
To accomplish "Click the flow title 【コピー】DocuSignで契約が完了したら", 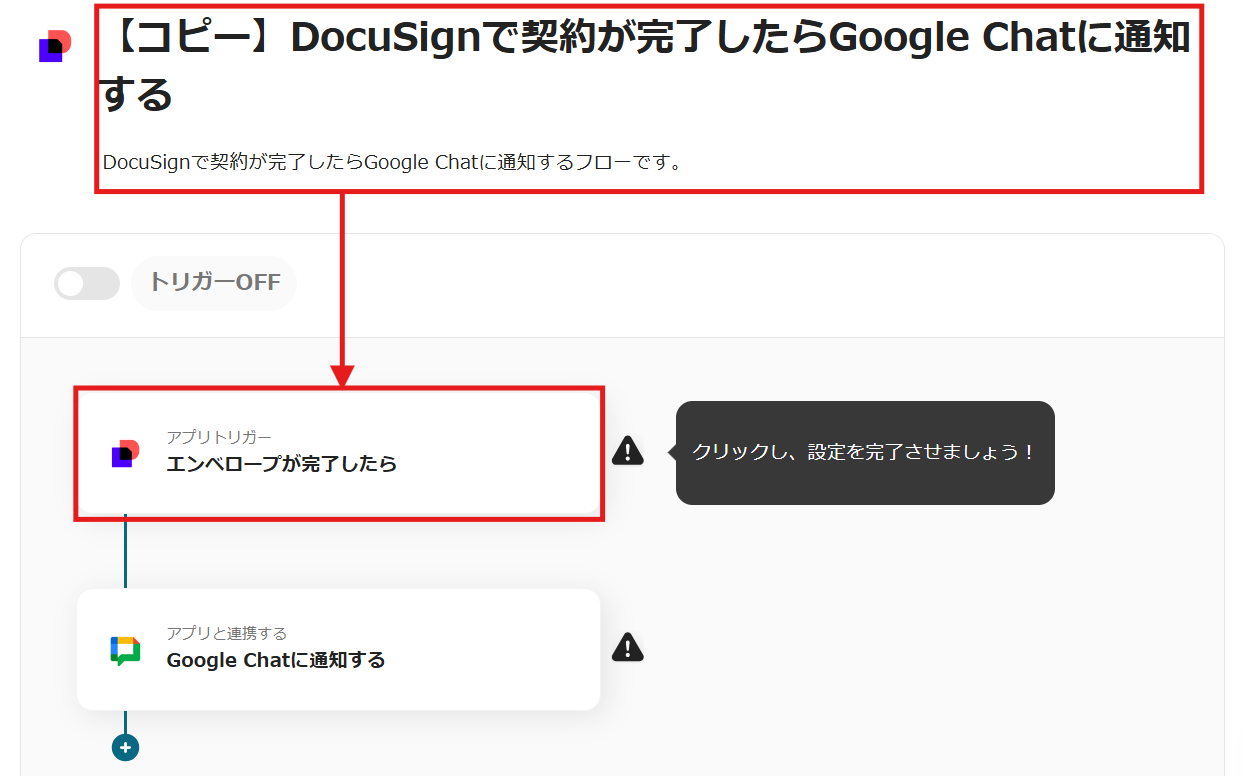I will (x=646, y=66).
